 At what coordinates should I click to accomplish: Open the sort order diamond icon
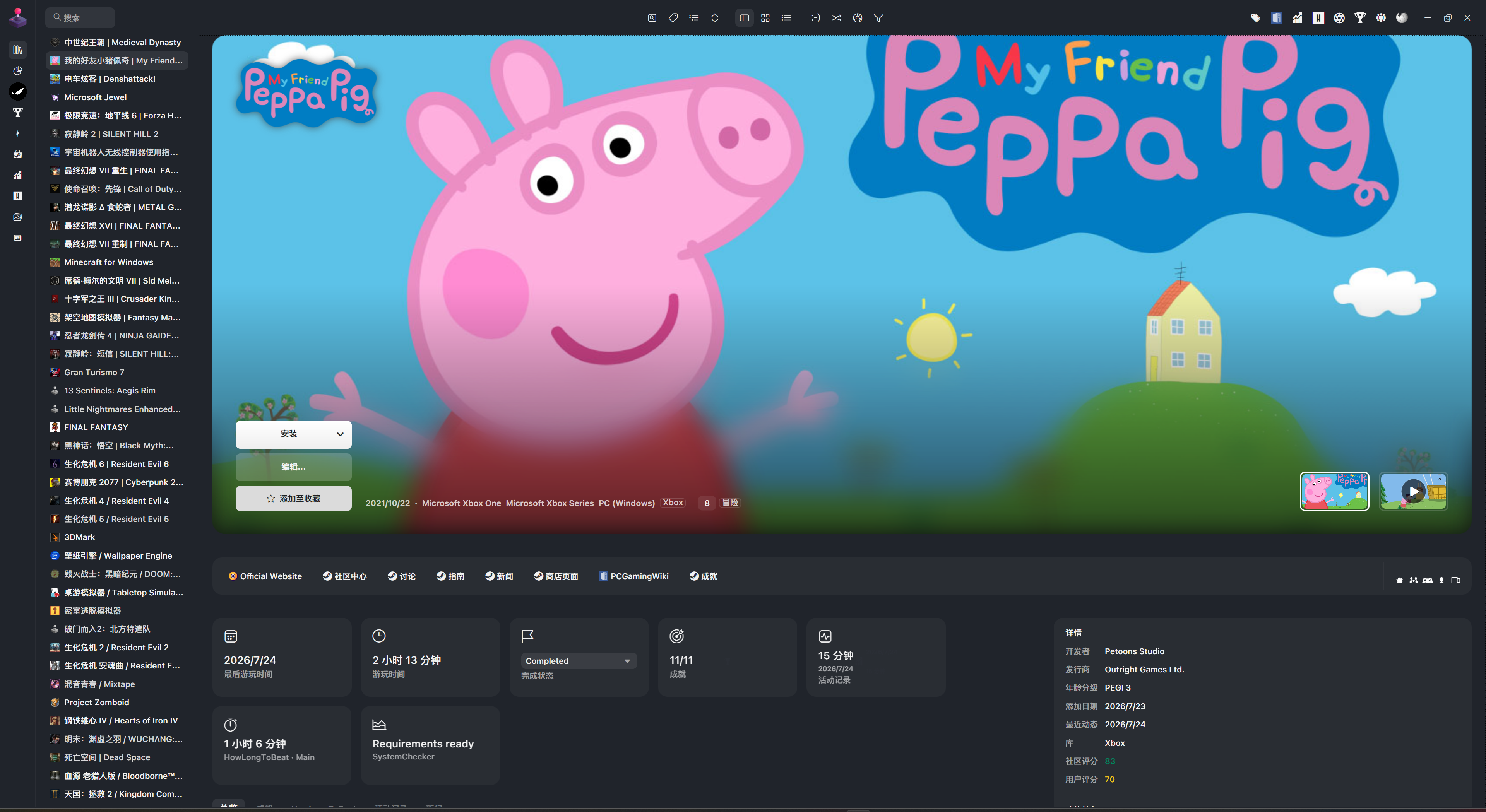point(715,18)
